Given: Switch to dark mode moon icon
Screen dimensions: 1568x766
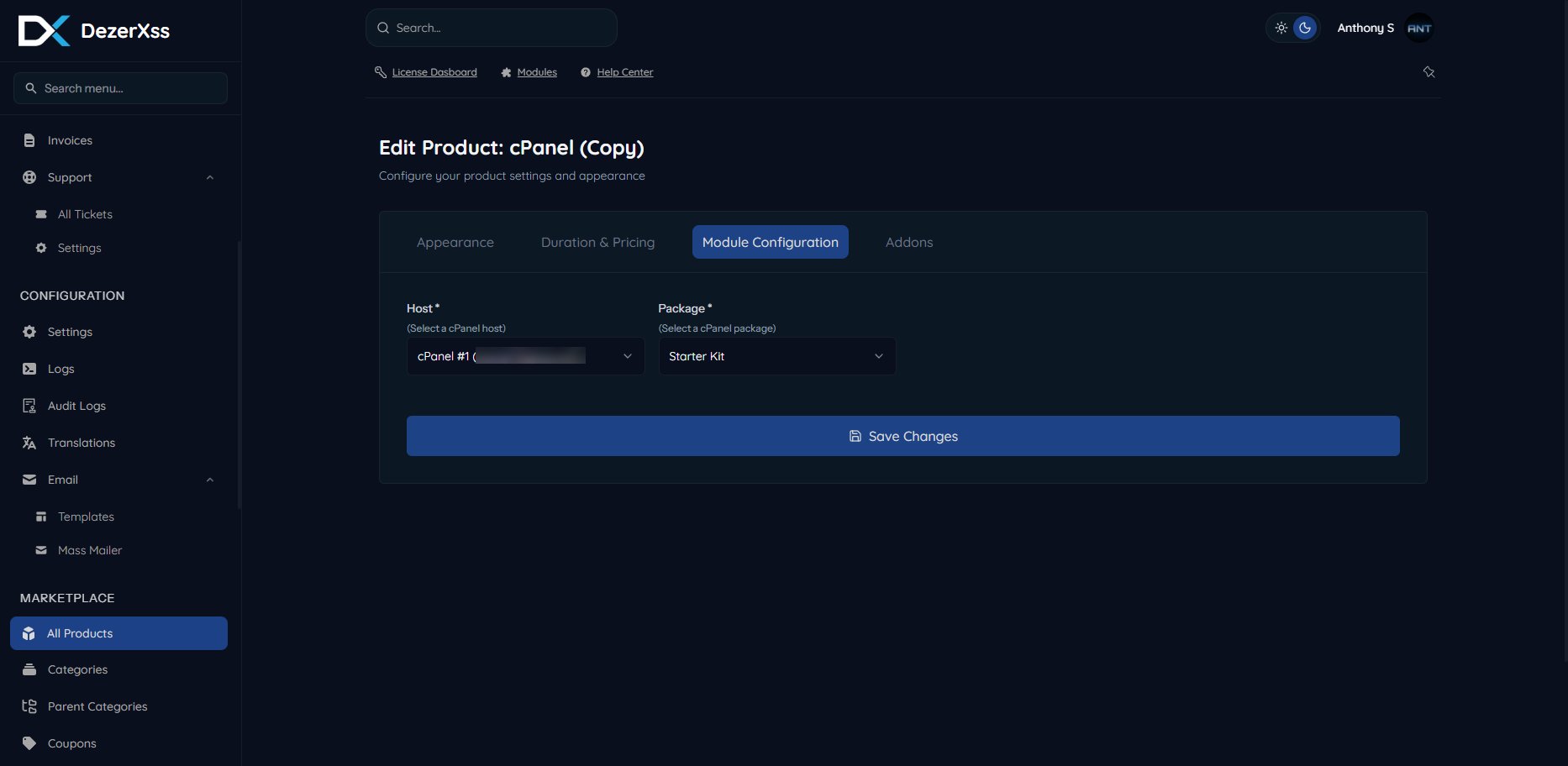Looking at the screenshot, I should pos(1305,28).
